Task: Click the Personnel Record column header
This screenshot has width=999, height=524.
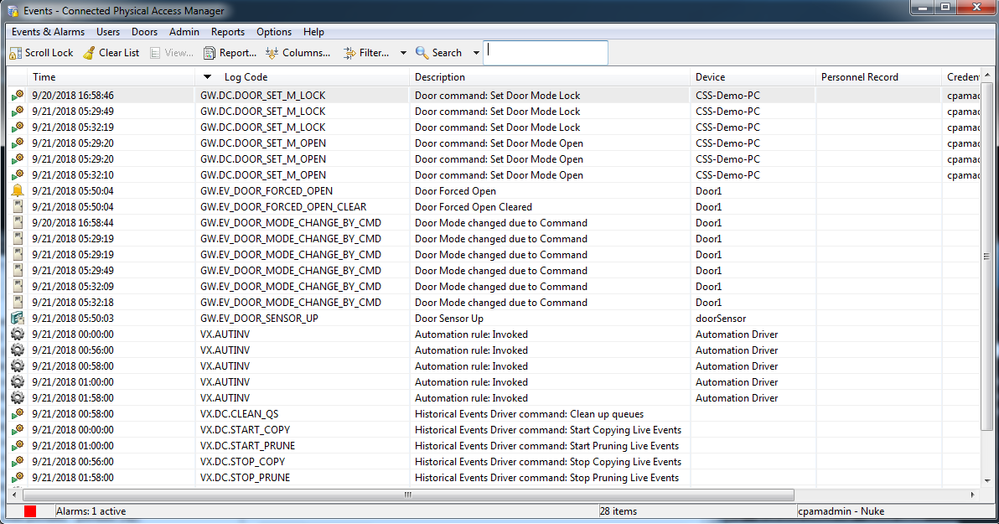Action: [x=878, y=77]
